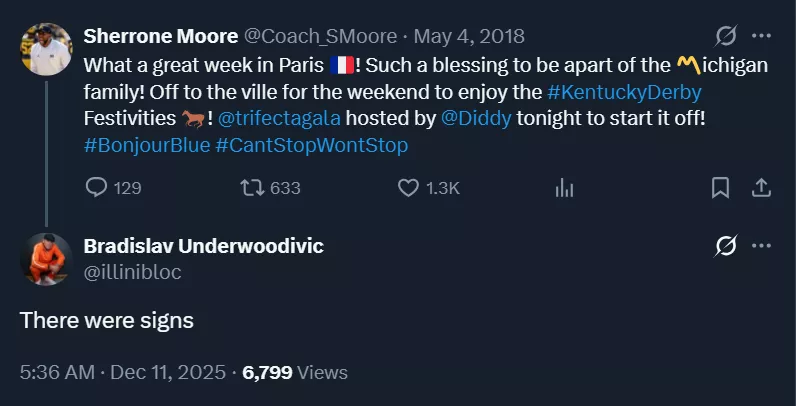Open more options for Sherrone Moore's tweet

(761, 37)
